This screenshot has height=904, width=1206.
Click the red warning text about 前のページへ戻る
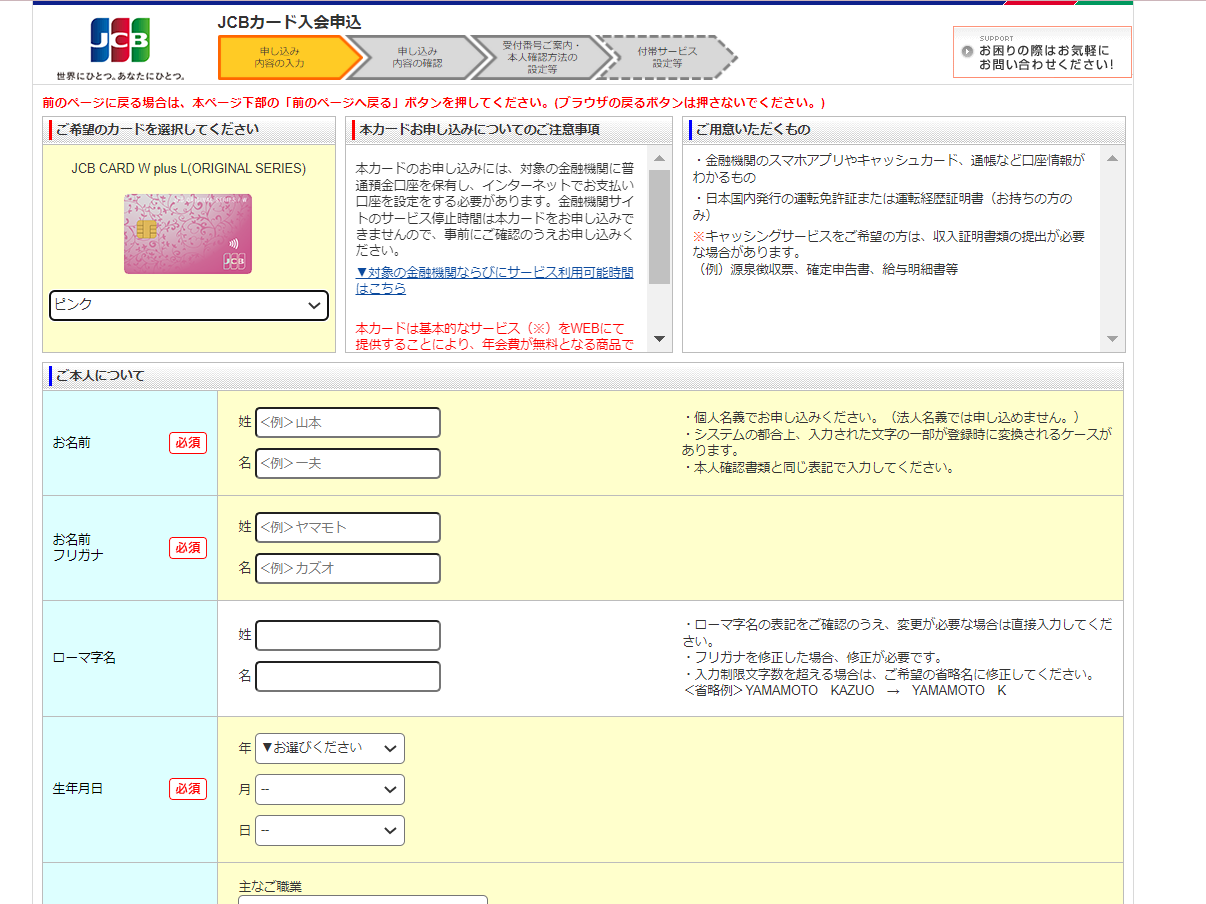[x=434, y=102]
